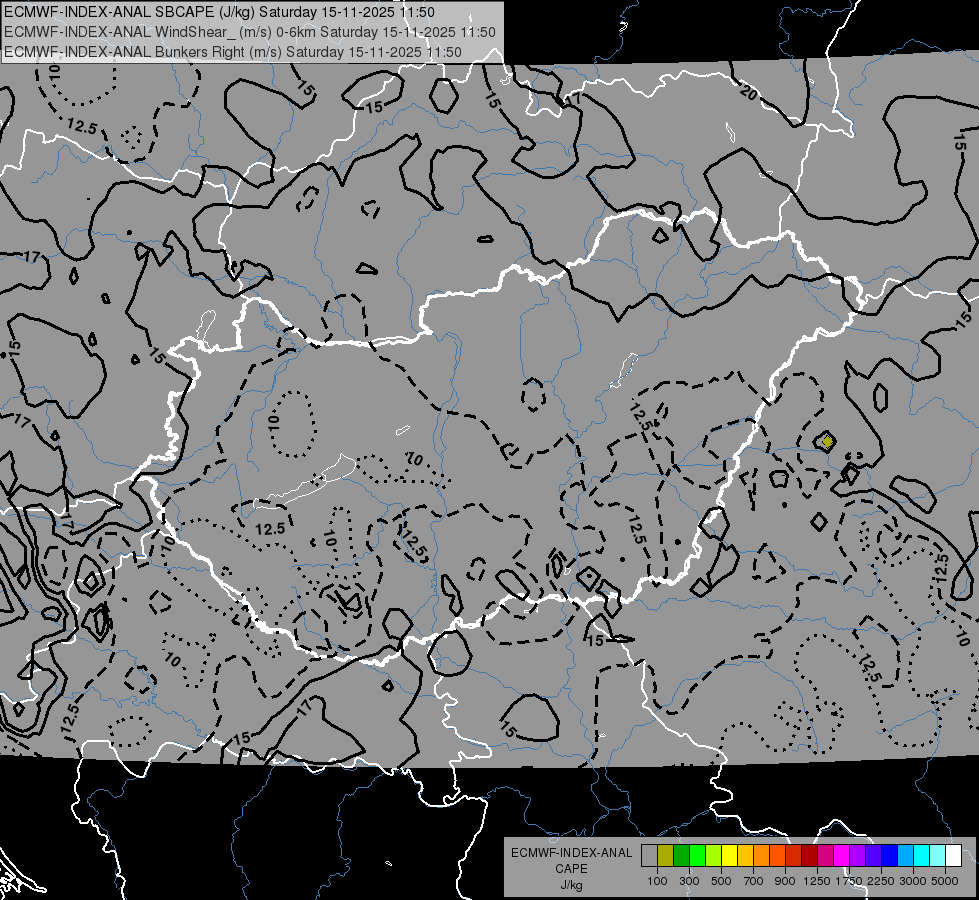Pick the yellow-green legend swatch
Screen dimensions: 979x900
point(713,855)
